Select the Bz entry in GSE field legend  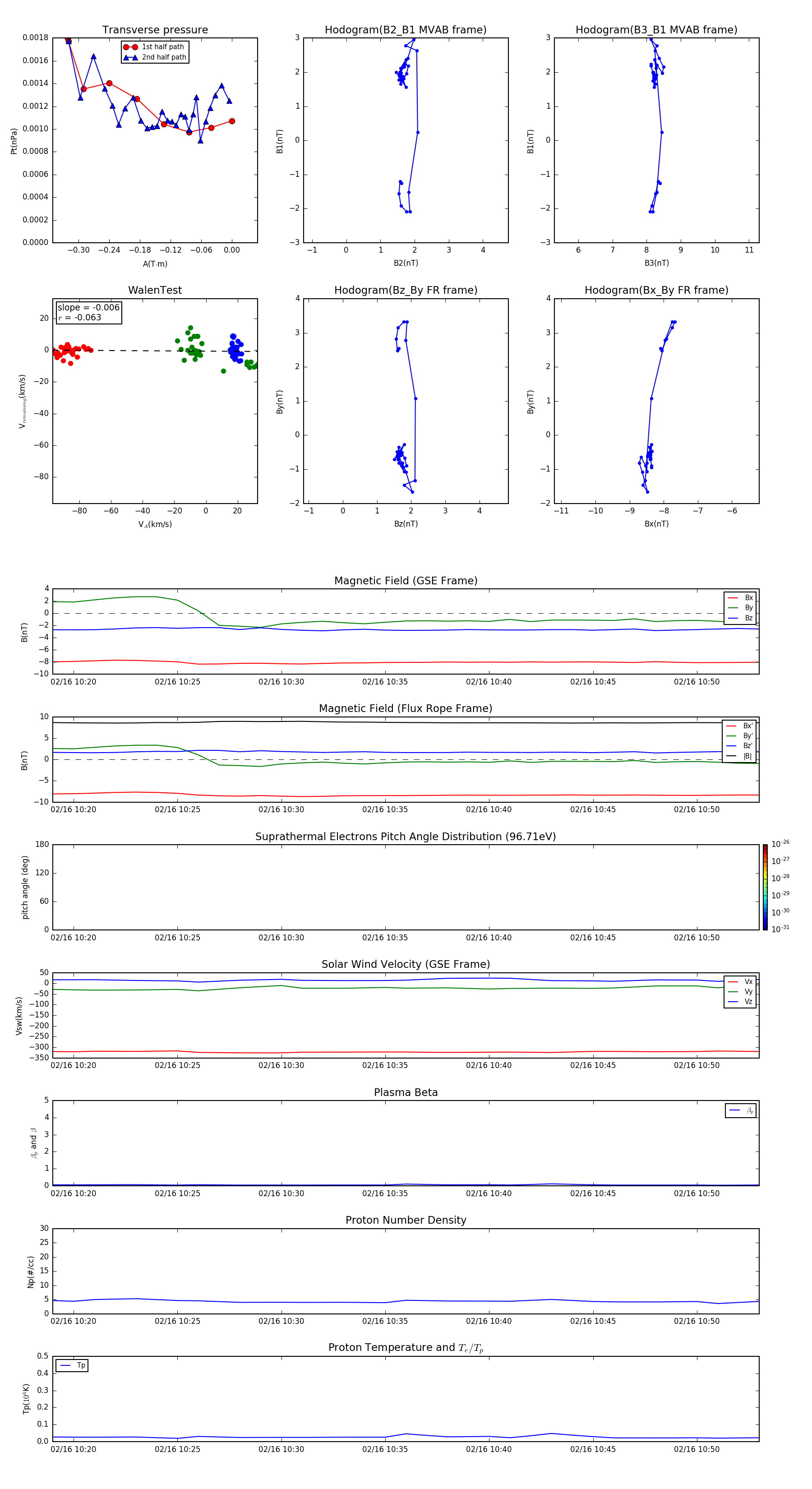tap(740, 618)
